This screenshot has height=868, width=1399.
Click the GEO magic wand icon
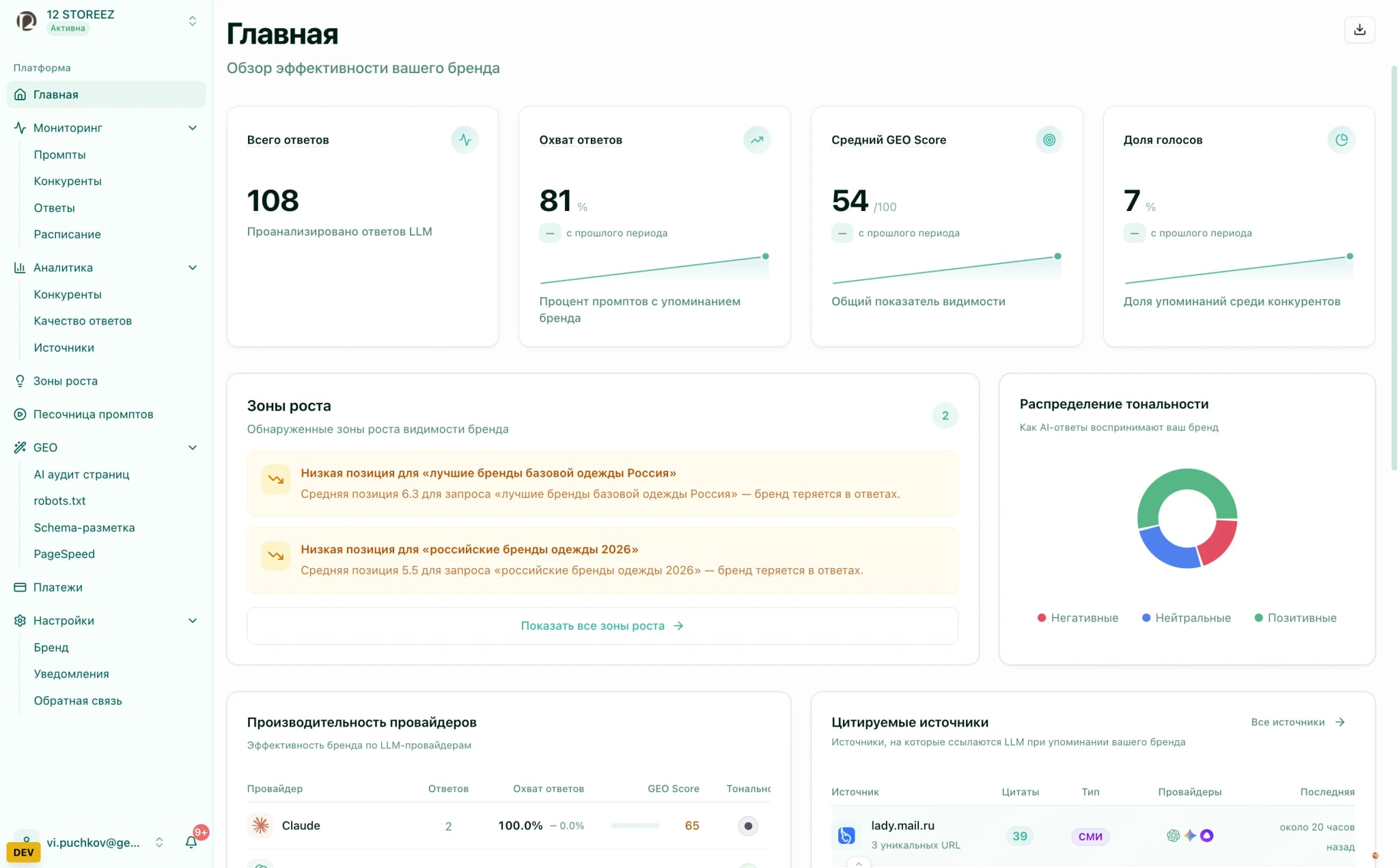coord(19,447)
